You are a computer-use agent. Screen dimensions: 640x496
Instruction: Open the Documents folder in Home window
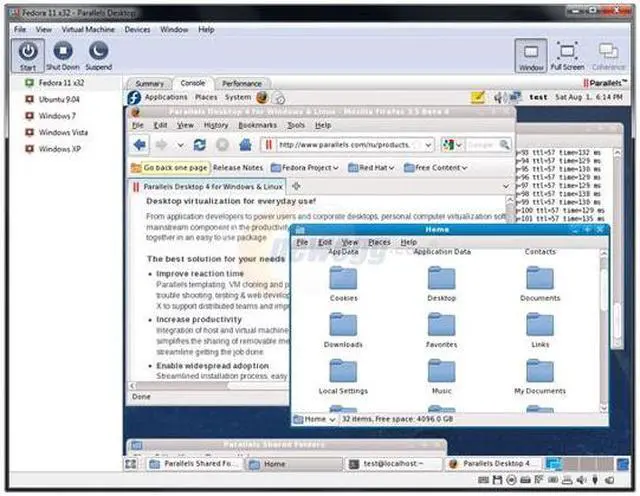point(540,284)
